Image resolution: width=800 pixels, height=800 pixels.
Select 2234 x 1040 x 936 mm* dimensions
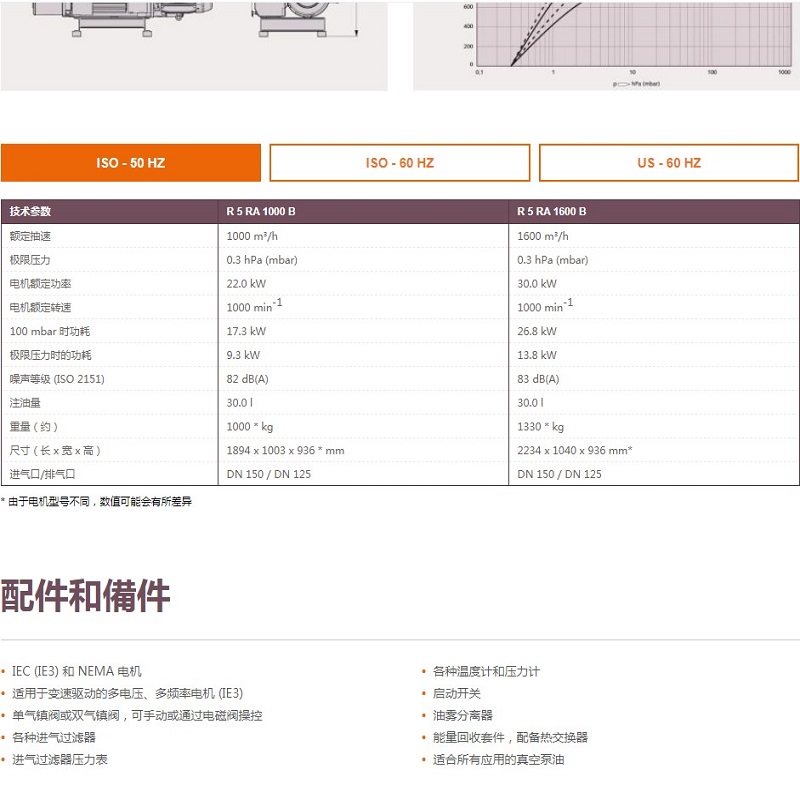tap(574, 451)
